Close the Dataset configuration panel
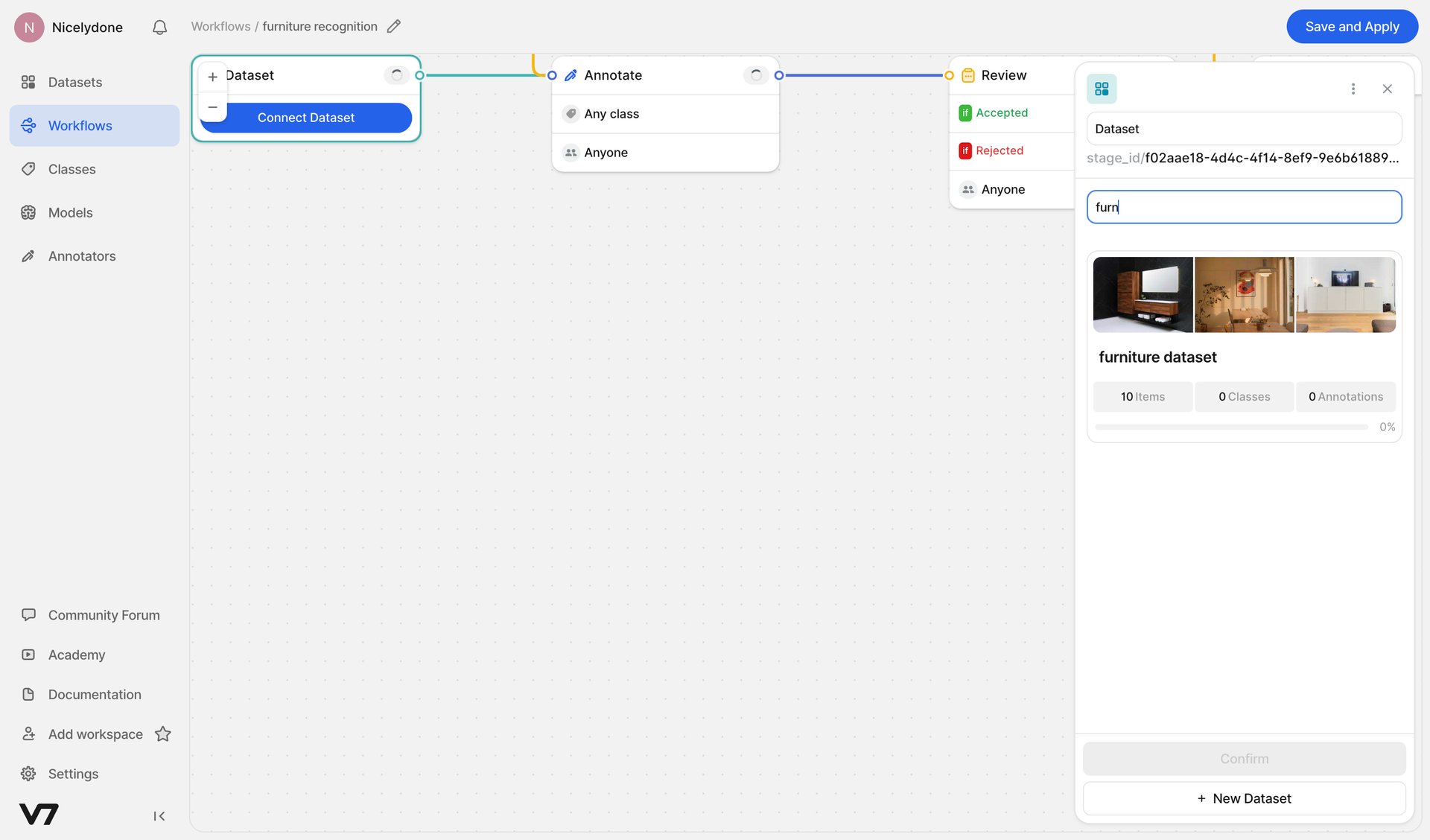The image size is (1430, 840). point(1387,89)
